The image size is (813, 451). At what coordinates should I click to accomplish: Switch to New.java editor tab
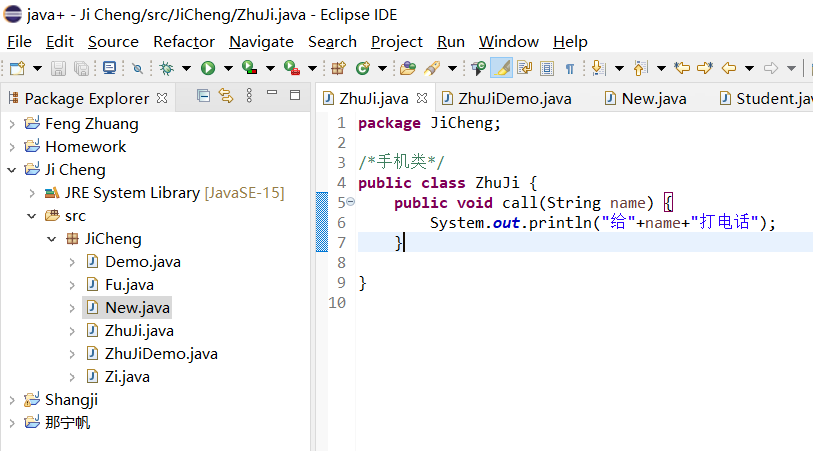pyautogui.click(x=646, y=98)
